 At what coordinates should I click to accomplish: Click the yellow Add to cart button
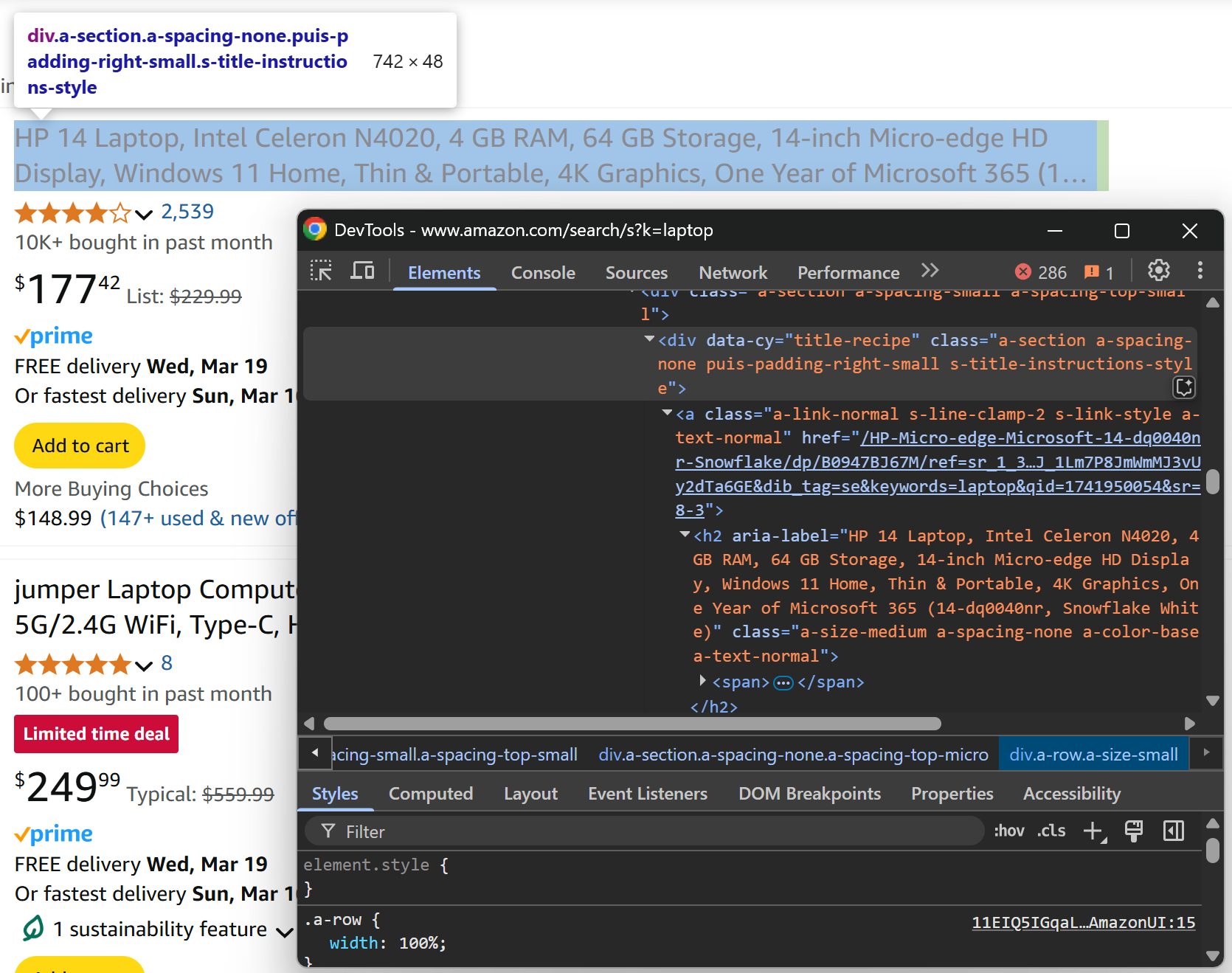[80, 446]
